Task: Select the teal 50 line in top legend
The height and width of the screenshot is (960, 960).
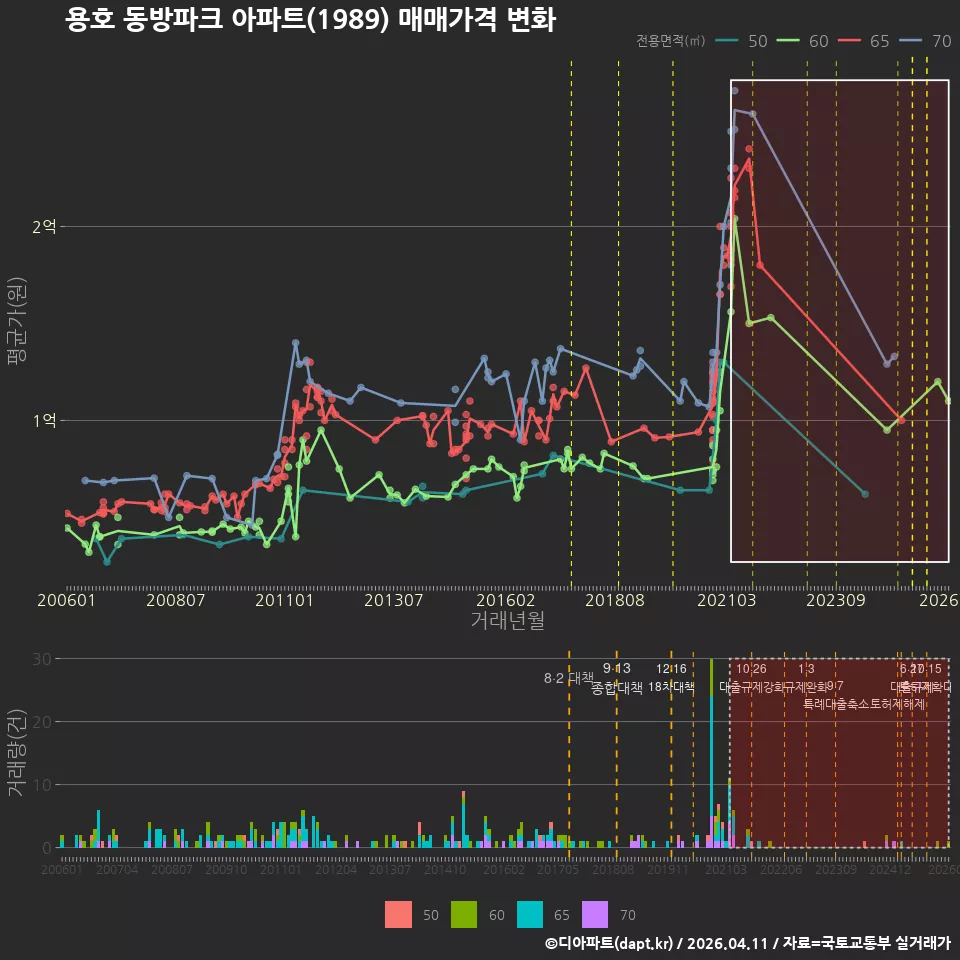Action: pos(727,41)
